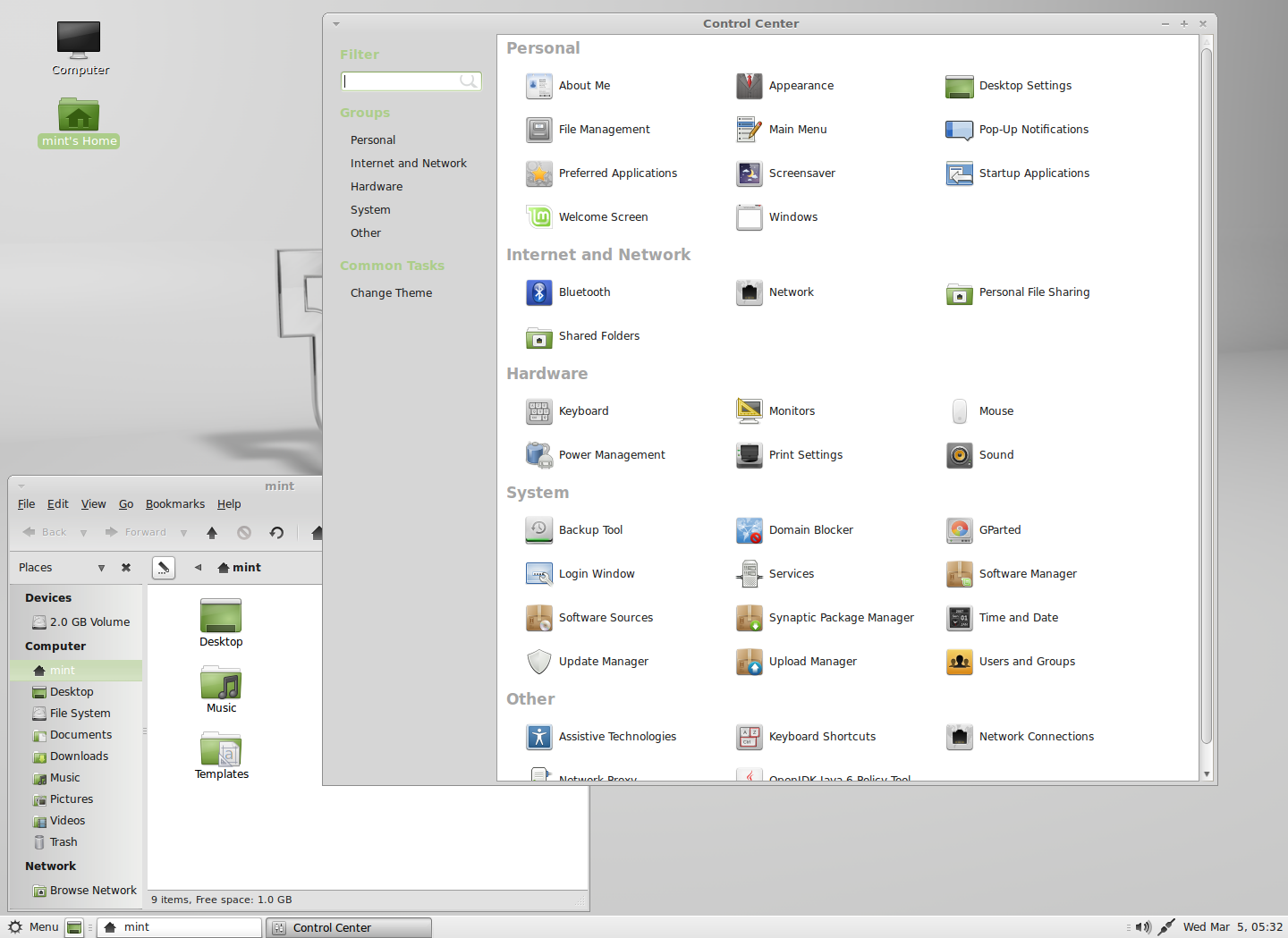The height and width of the screenshot is (938, 1288).
Task: Toggle the location edit pencil button
Action: (164, 568)
